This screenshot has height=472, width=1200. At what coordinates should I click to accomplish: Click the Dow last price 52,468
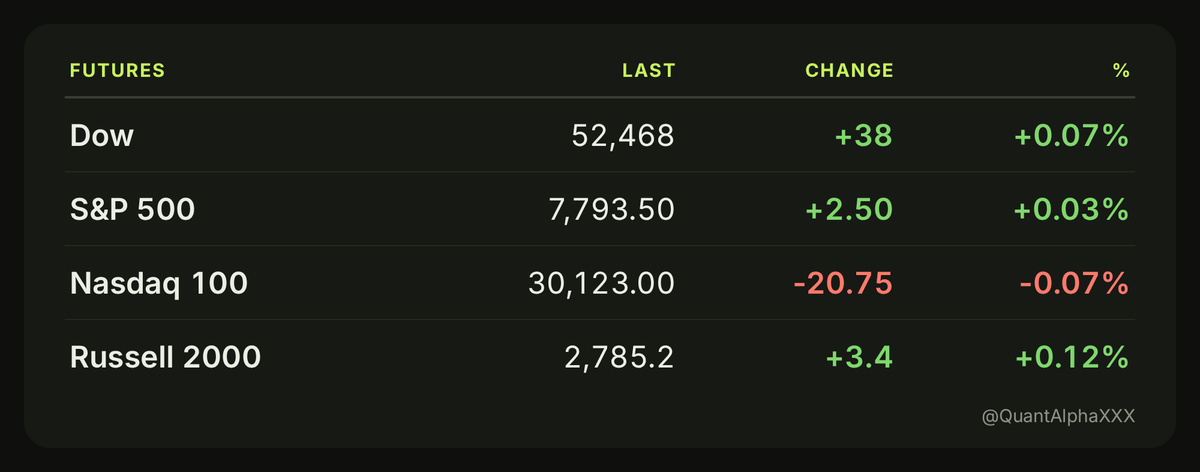point(621,136)
